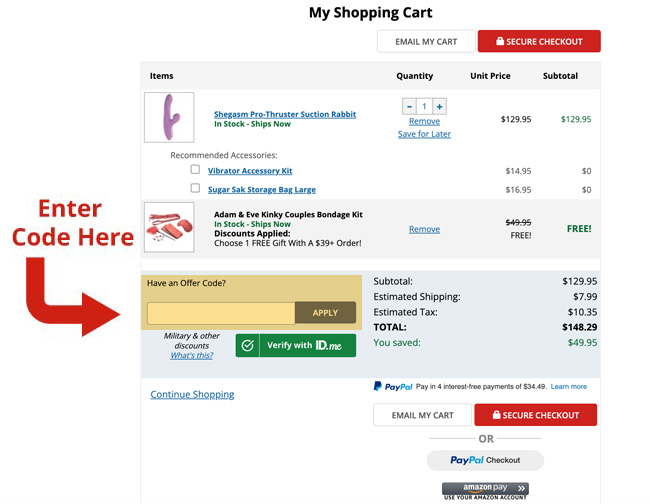Open PayPal Learn more link
This screenshot has height=504, width=650.
pos(569,386)
